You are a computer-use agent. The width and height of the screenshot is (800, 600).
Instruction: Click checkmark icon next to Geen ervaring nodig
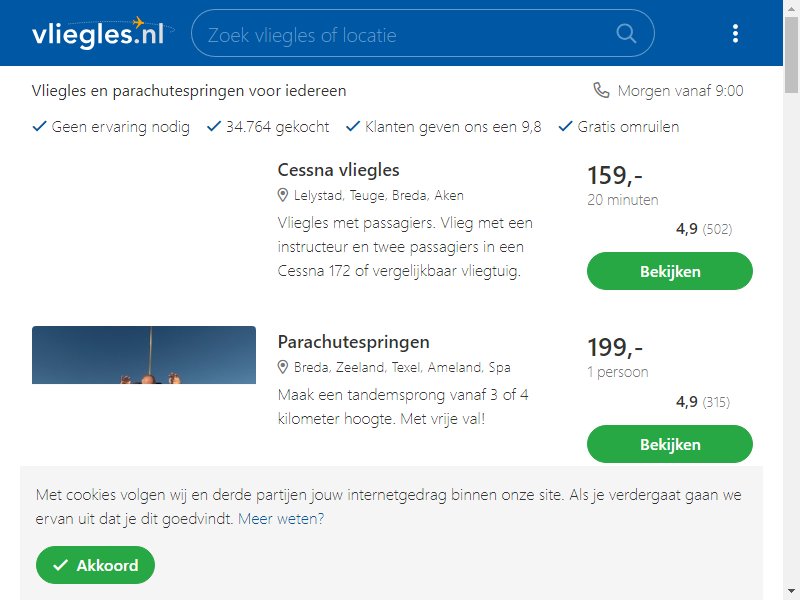(39, 127)
